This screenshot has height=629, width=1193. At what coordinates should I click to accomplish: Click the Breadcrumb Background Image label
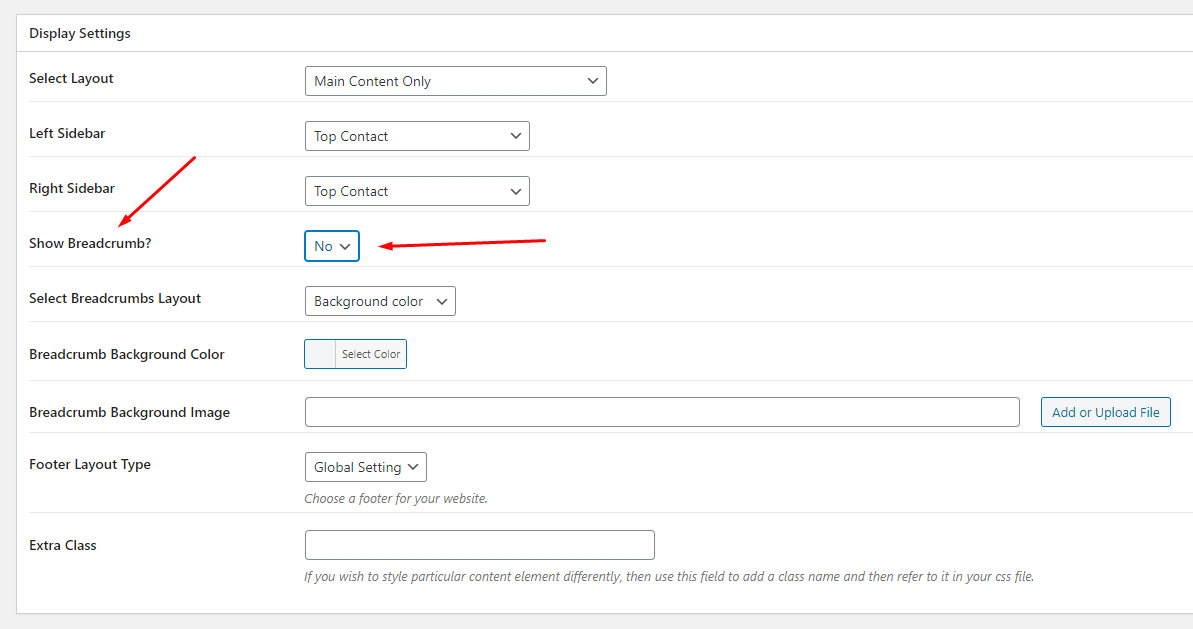pyautogui.click(x=129, y=412)
